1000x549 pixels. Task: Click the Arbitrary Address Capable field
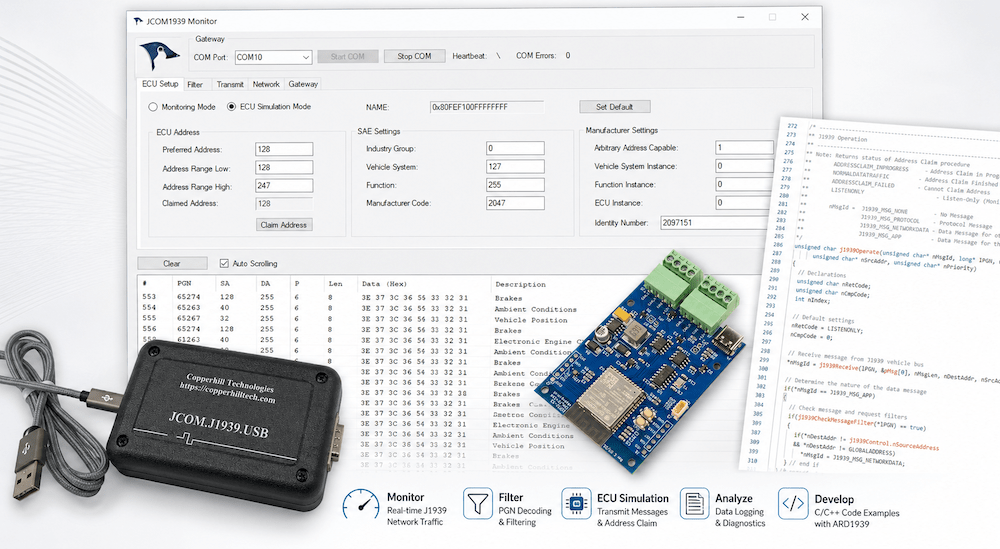click(744, 147)
